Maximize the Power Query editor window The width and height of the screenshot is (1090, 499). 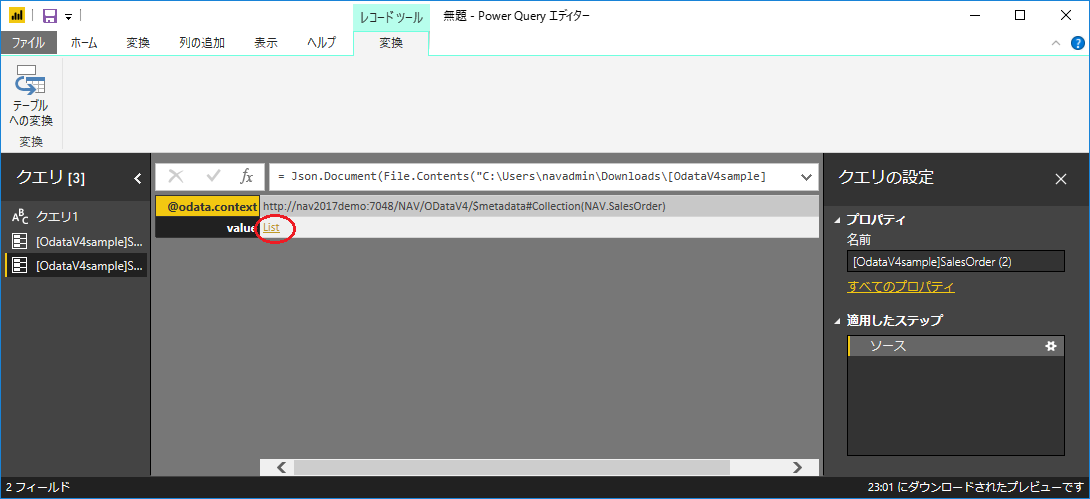tap(1020, 15)
